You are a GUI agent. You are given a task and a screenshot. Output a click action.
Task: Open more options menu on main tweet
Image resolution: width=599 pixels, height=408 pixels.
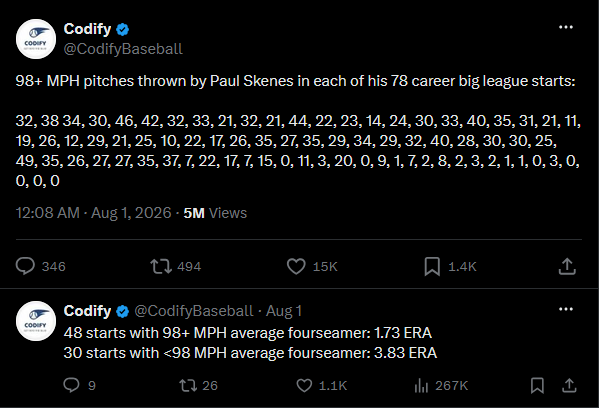(x=566, y=27)
